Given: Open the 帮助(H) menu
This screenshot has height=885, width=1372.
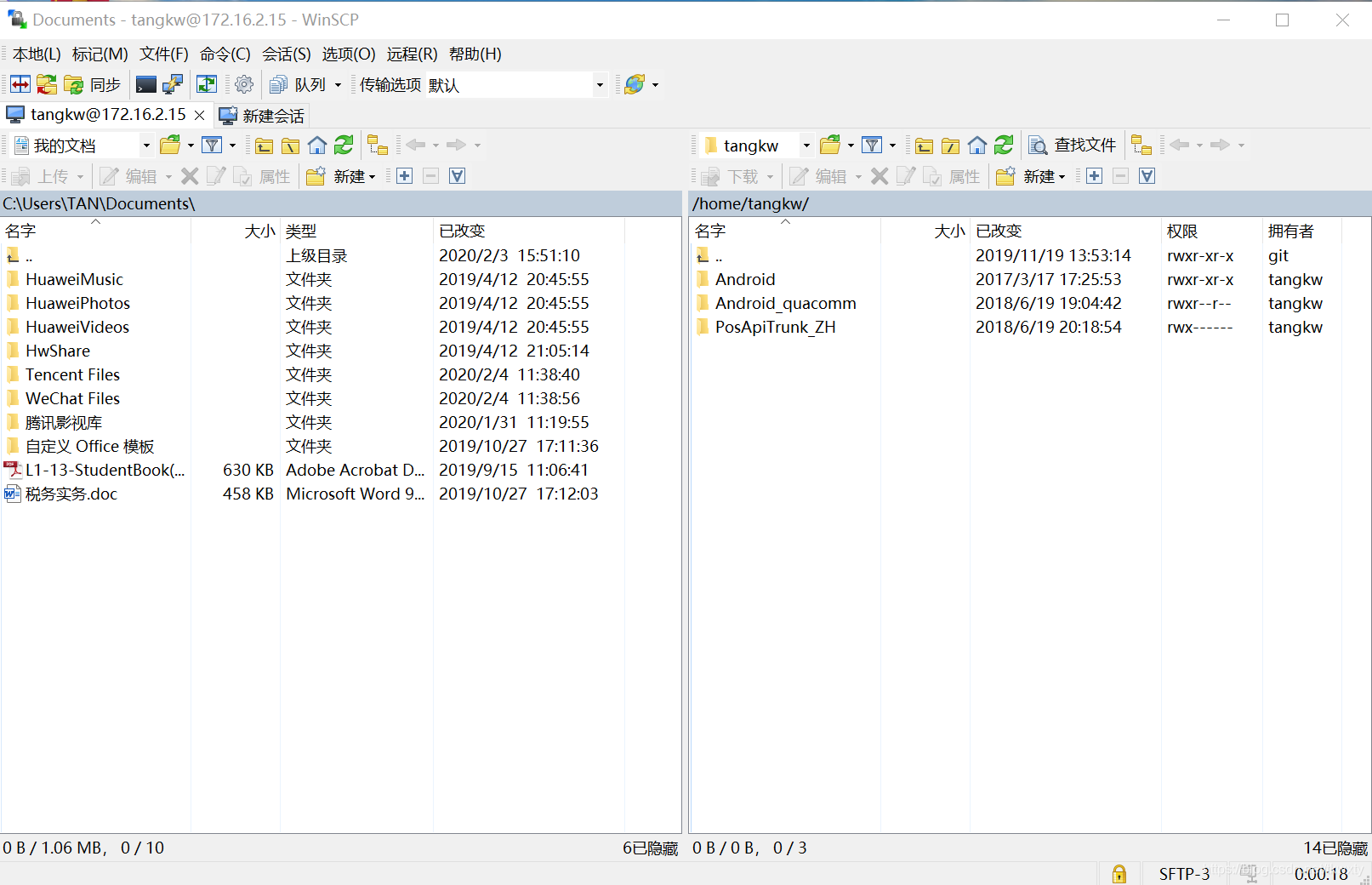Looking at the screenshot, I should 475,54.
